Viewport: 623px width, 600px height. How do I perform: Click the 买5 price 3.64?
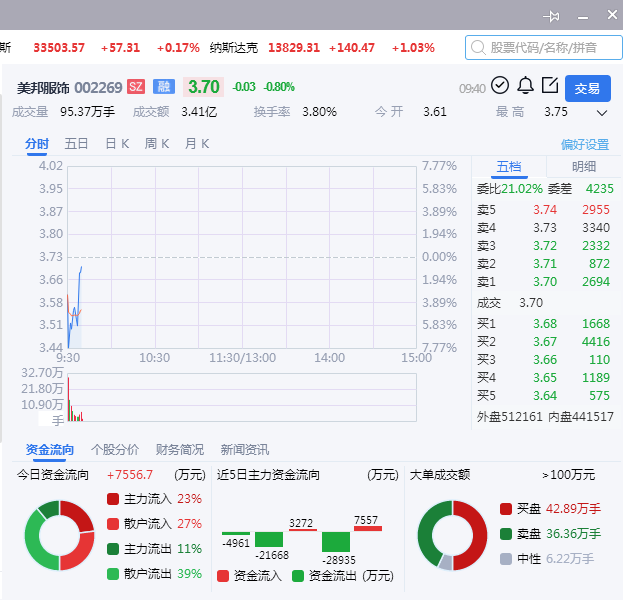coord(545,396)
